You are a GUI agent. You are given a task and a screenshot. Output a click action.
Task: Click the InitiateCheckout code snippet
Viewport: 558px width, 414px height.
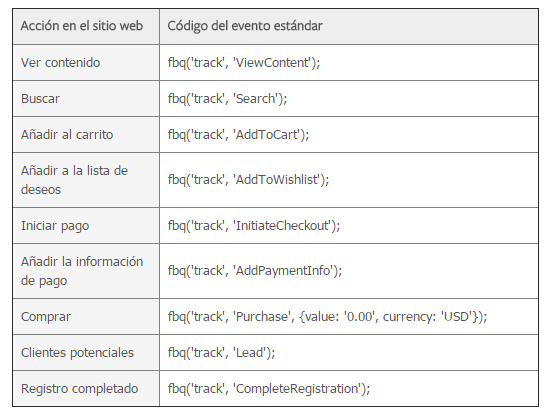[x=254, y=226]
